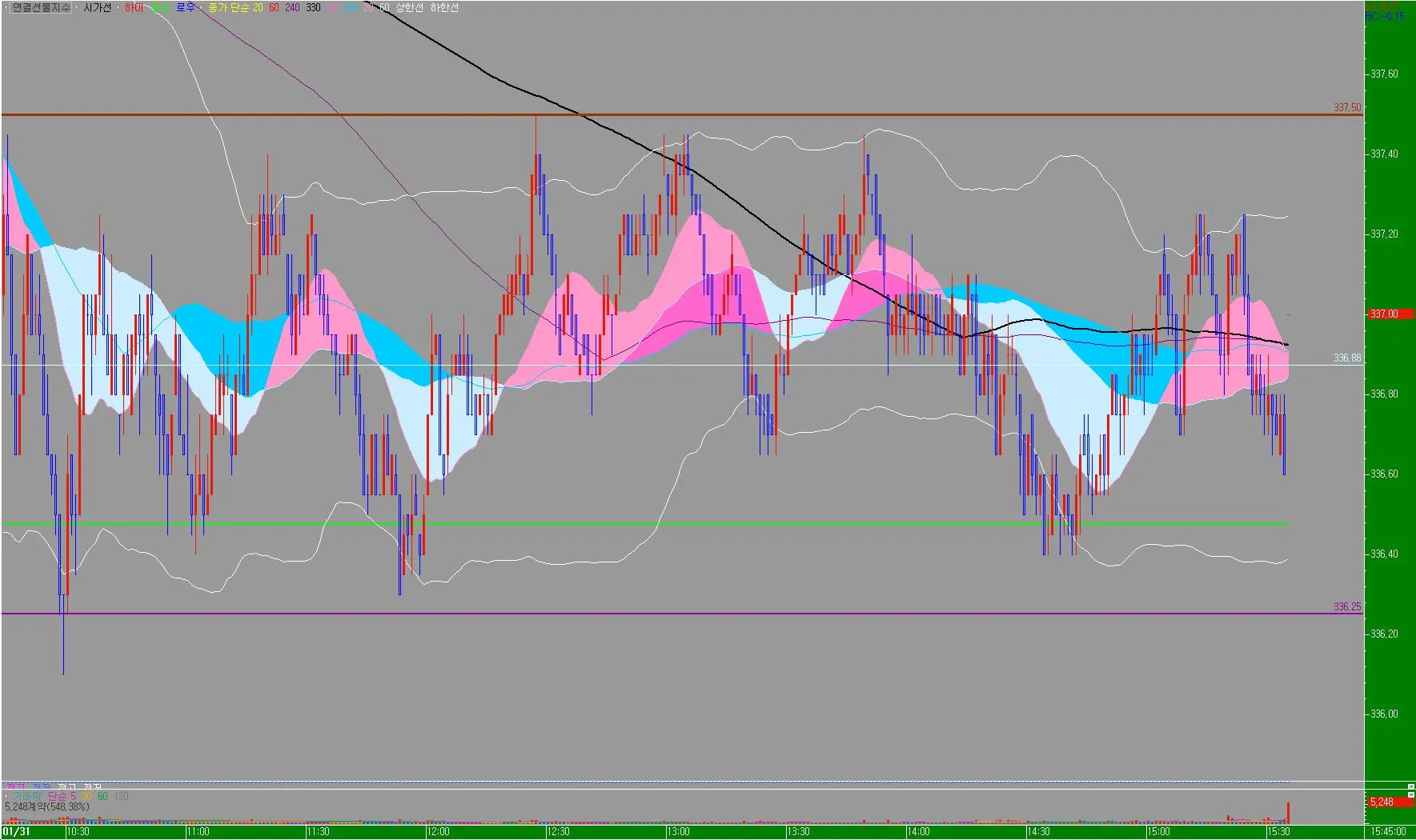This screenshot has height=840, width=1416.
Task: Click the 13:00 time axis marker
Action: tap(678, 831)
